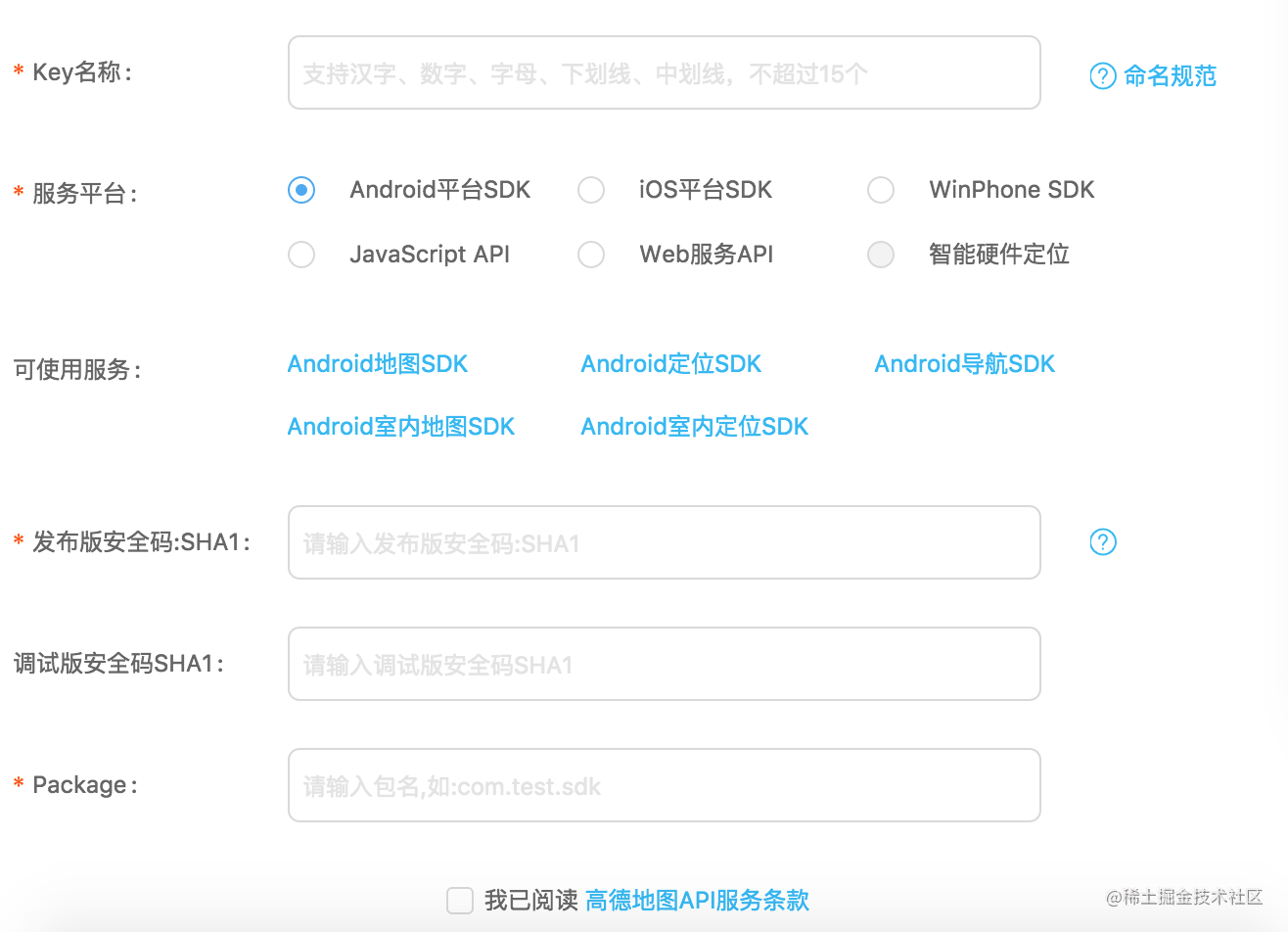Open the Android导航SDK service link

(x=964, y=363)
